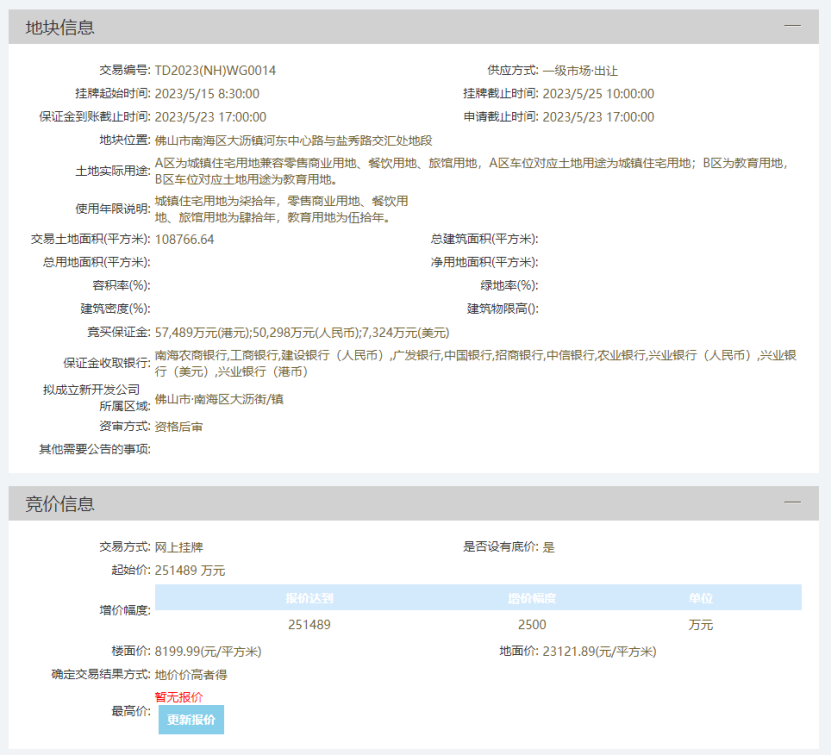Viewport: 831px width, 755px height.
Task: Click the 251489 万元 starting price value
Action: pyautogui.click(x=190, y=571)
